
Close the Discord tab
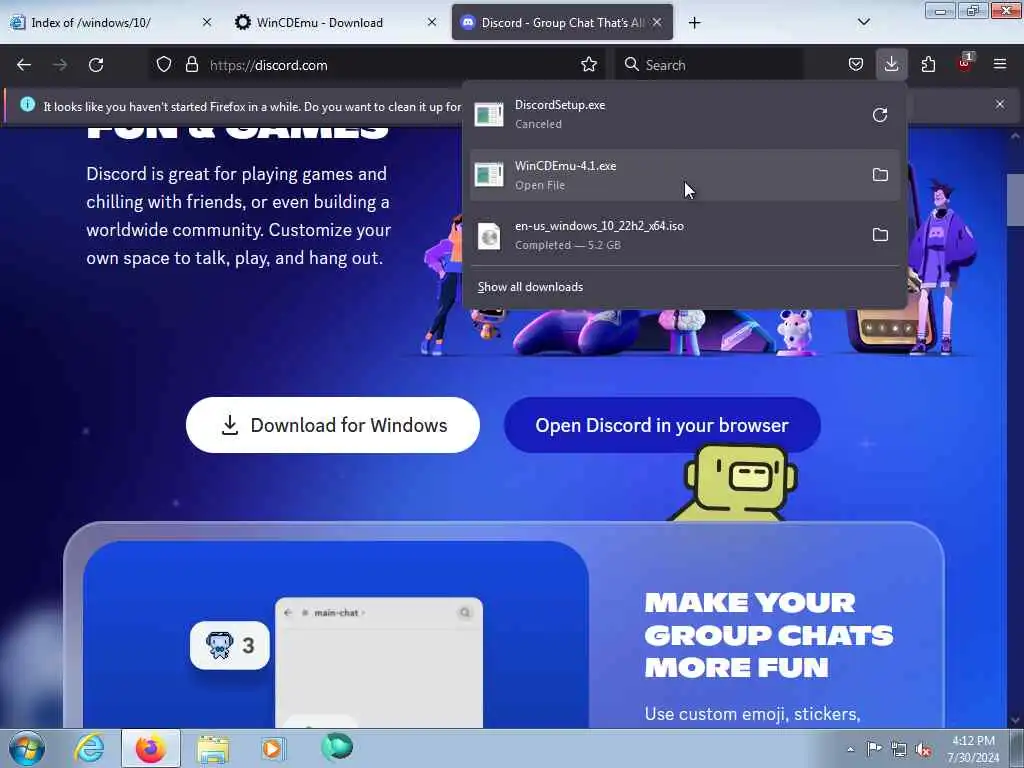(x=657, y=22)
